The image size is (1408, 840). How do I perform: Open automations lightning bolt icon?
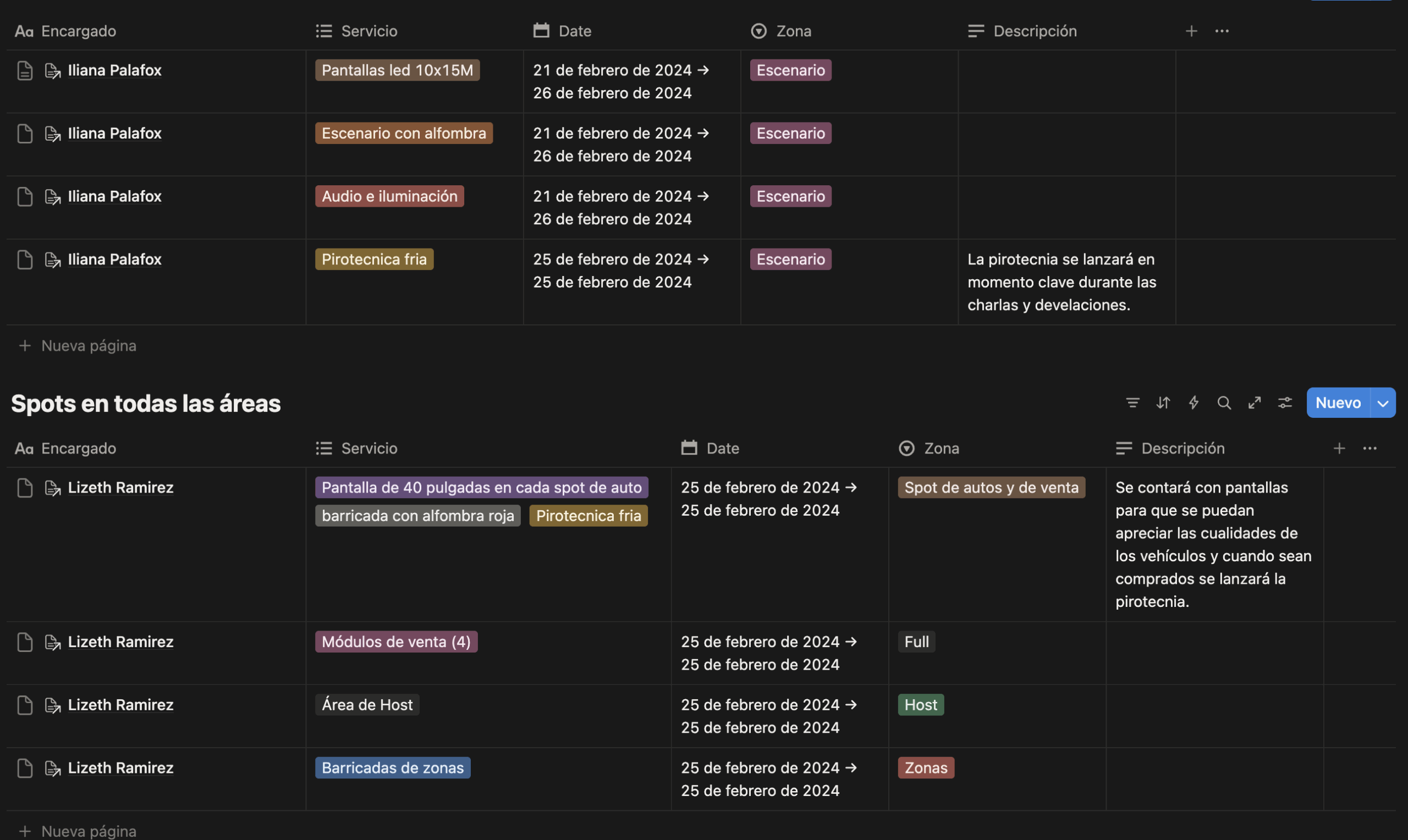(1193, 402)
